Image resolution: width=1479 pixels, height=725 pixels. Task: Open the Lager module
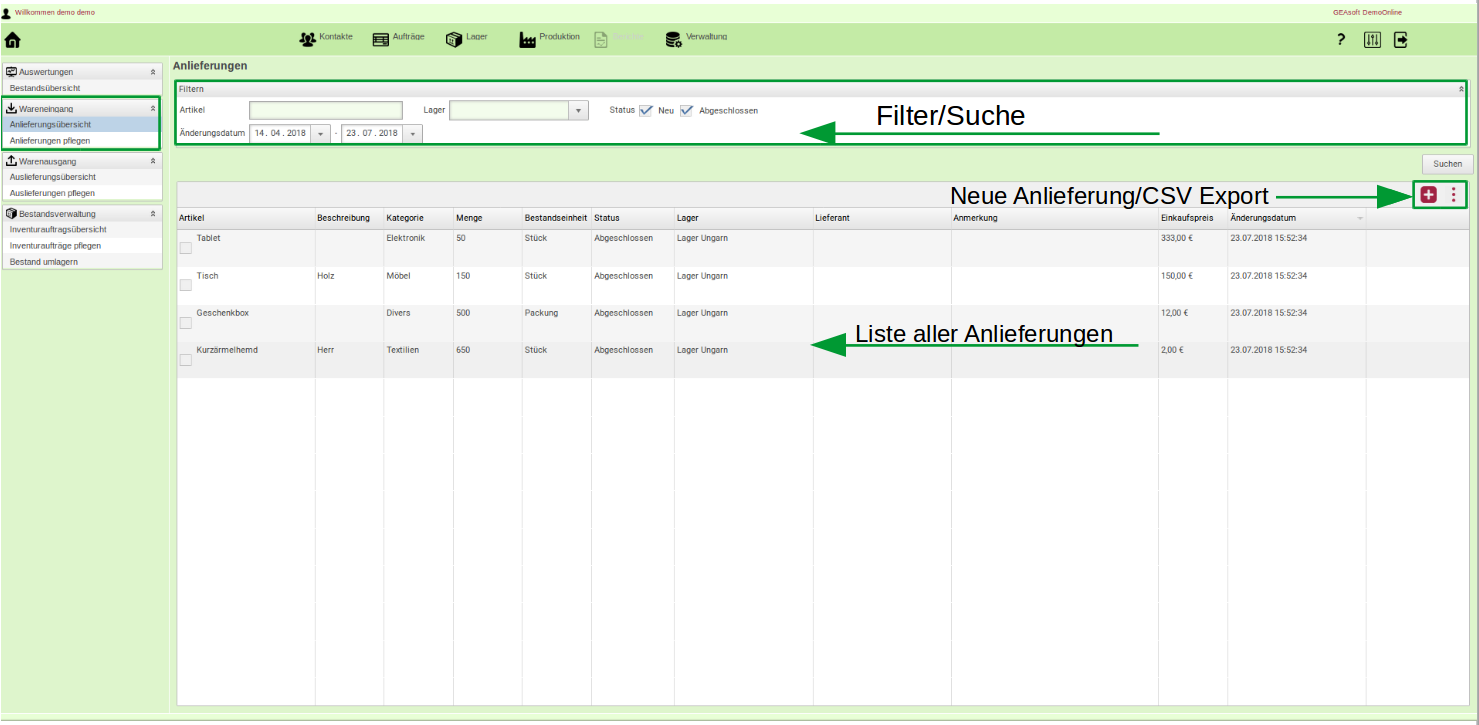467,38
